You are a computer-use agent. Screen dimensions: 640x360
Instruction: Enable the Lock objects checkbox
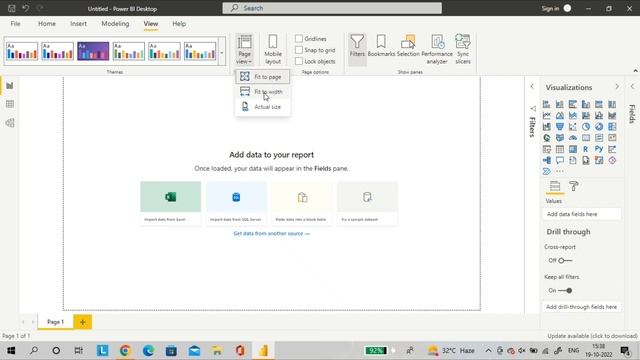point(299,61)
